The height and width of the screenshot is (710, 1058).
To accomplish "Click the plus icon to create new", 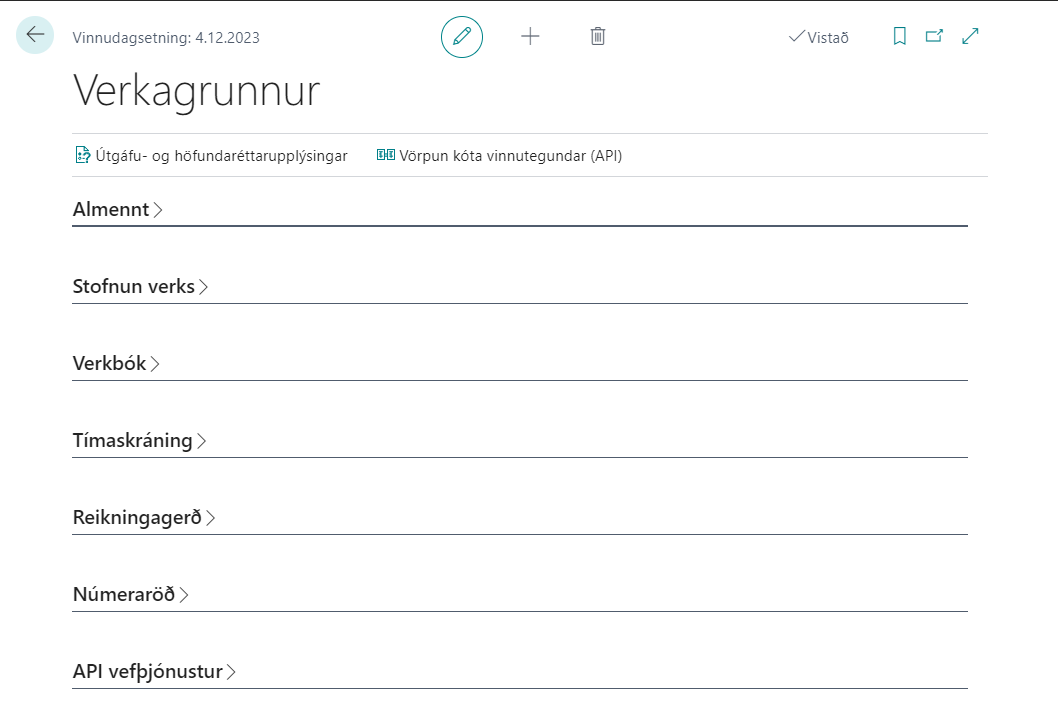I will click(530, 37).
